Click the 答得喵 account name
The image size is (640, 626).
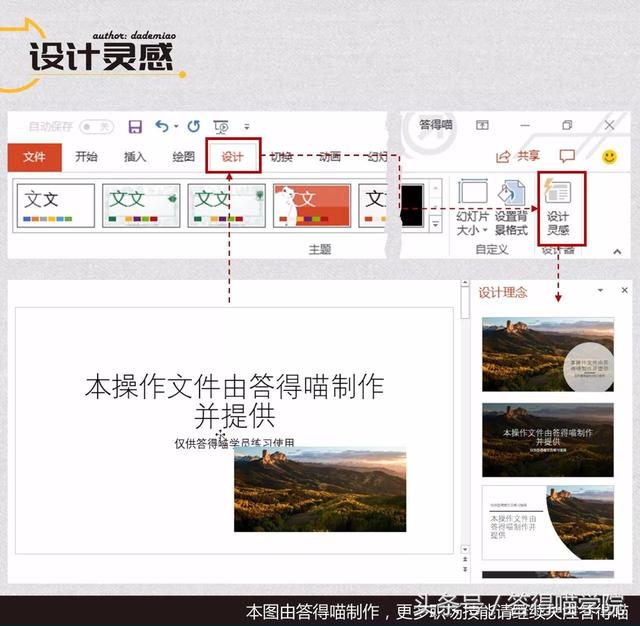[x=436, y=125]
